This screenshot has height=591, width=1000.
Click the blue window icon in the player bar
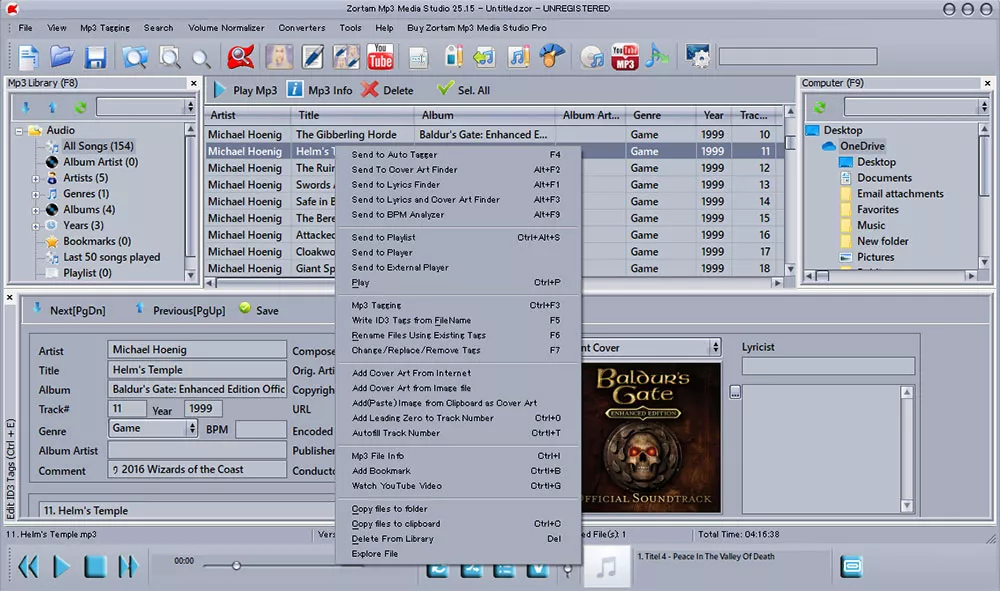point(851,566)
